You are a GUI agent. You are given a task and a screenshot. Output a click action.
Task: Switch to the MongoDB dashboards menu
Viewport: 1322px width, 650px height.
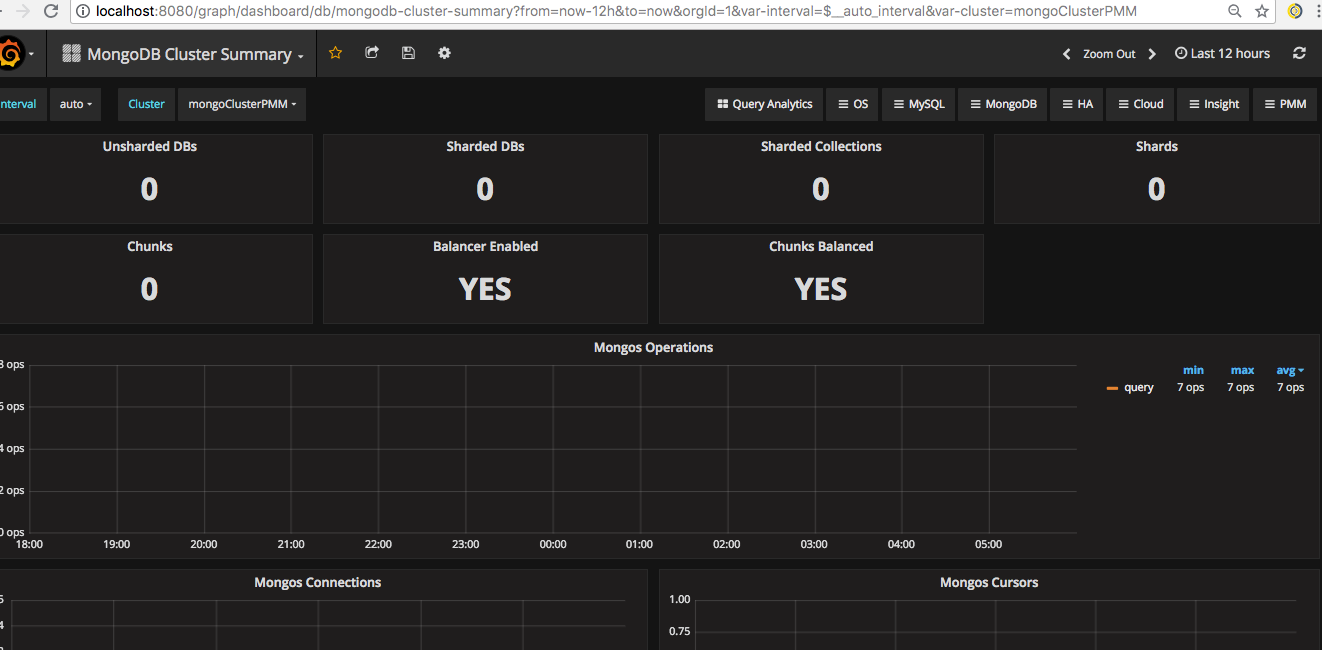click(1002, 103)
